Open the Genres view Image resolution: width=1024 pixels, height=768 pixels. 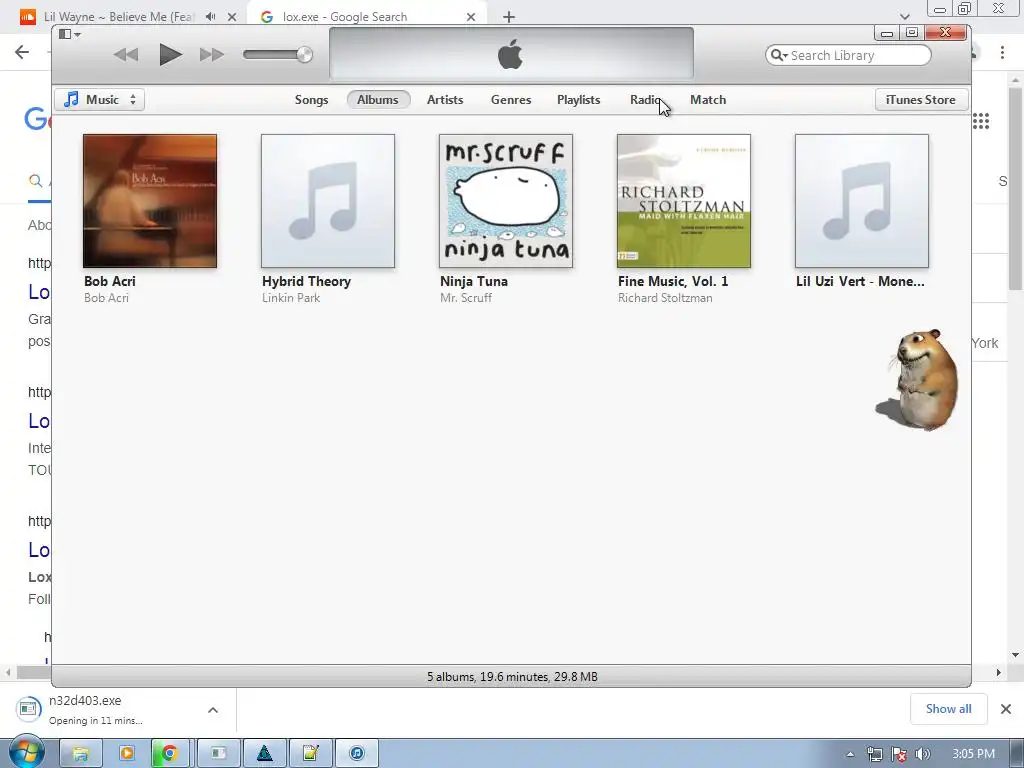pos(511,99)
